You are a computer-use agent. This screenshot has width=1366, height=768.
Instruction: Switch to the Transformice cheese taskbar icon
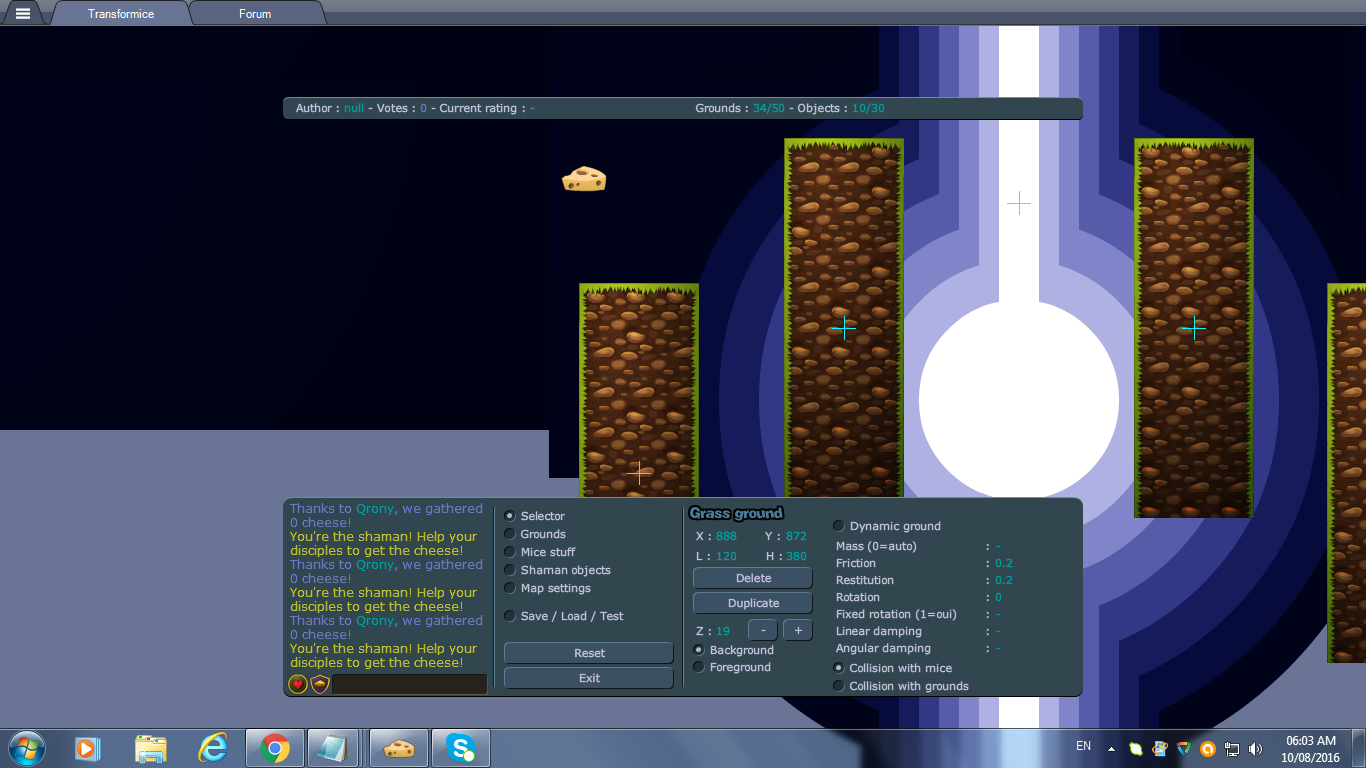(399, 748)
